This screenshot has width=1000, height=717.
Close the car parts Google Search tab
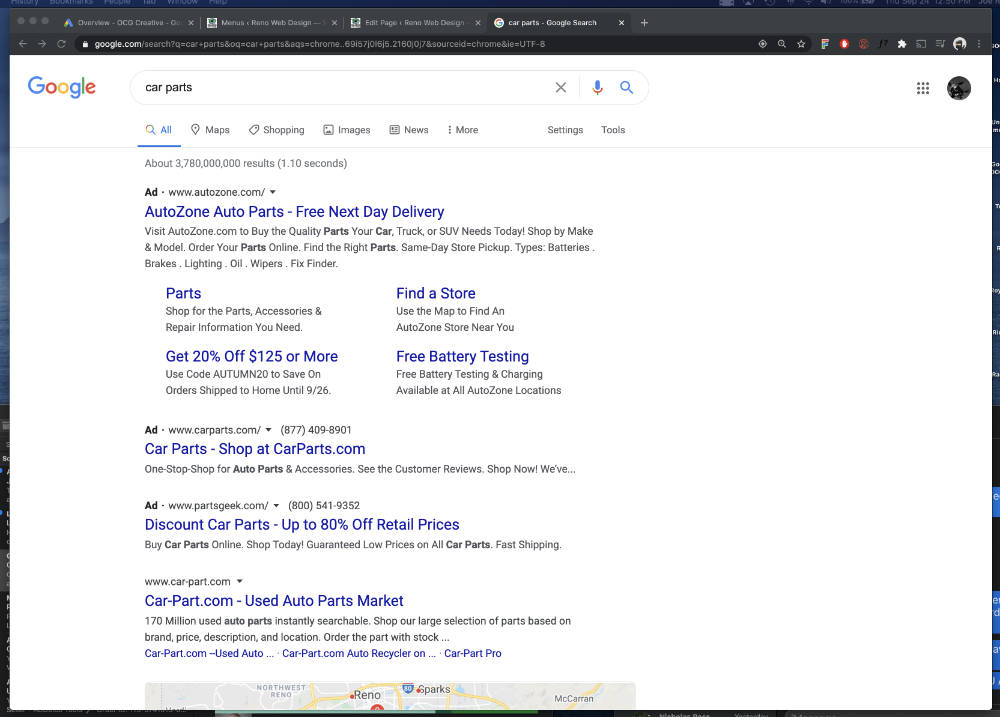point(621,22)
